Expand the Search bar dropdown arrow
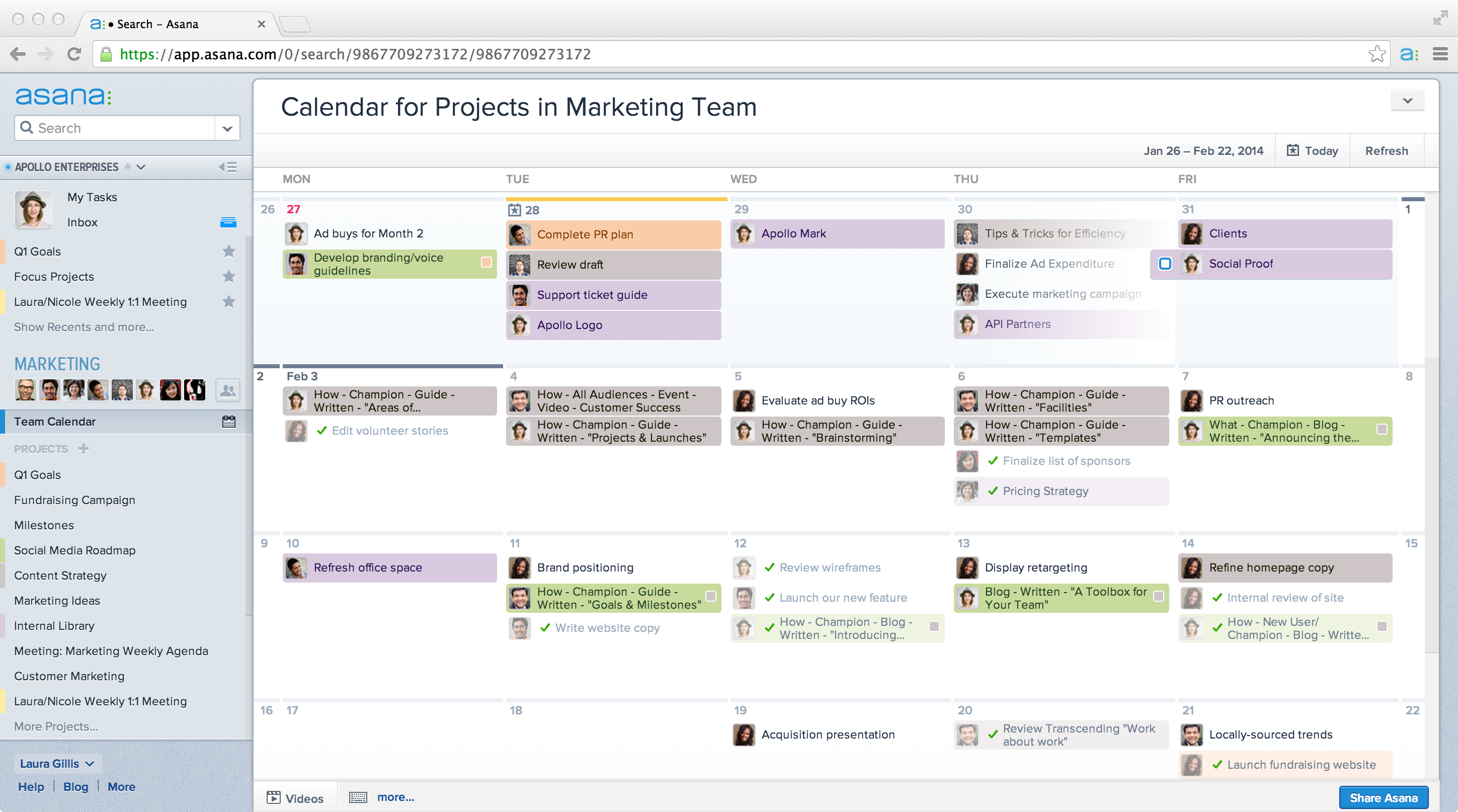Viewport: 1458px width, 812px height. 226,127
